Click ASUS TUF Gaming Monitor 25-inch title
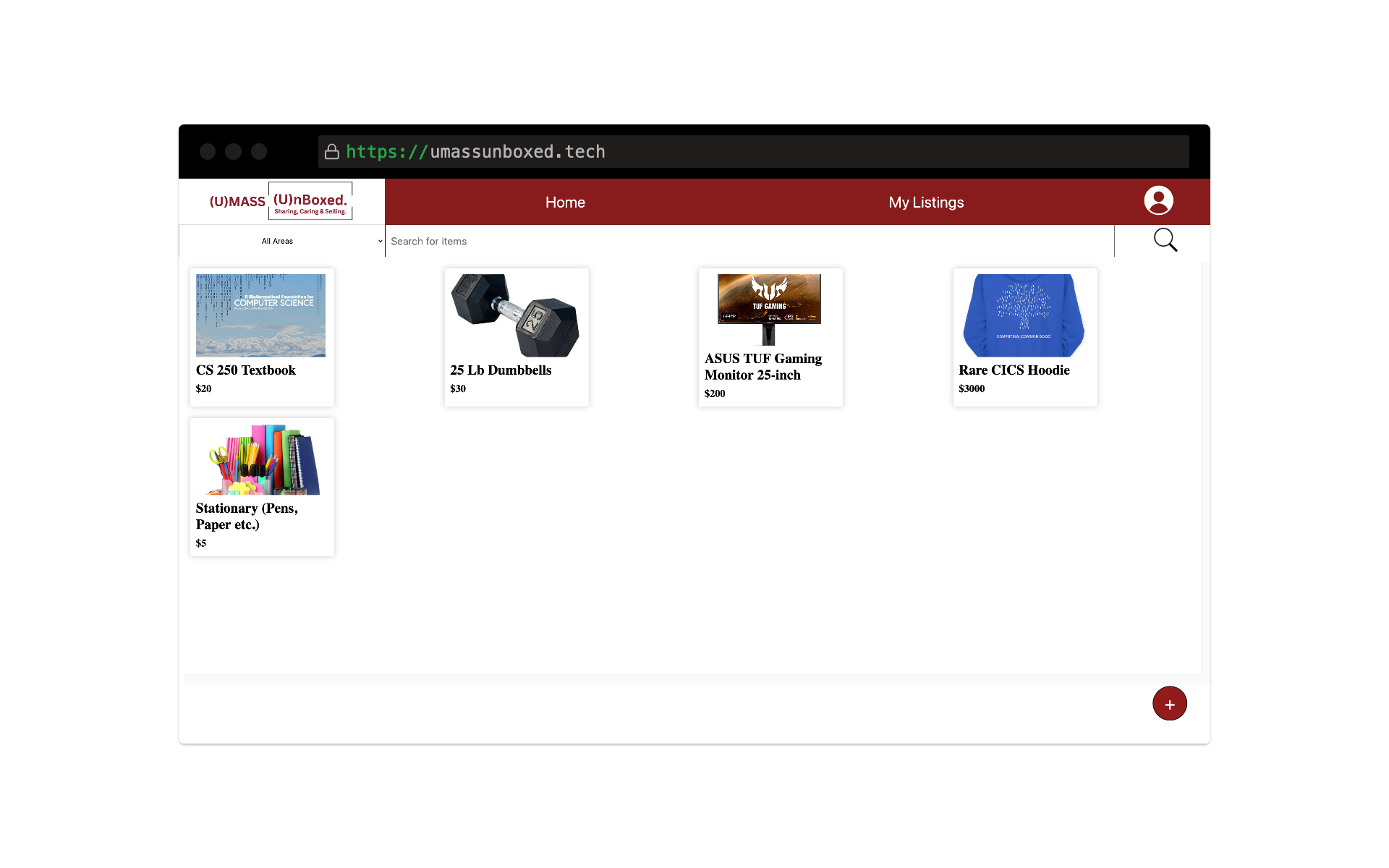1389x868 pixels. pos(763,367)
